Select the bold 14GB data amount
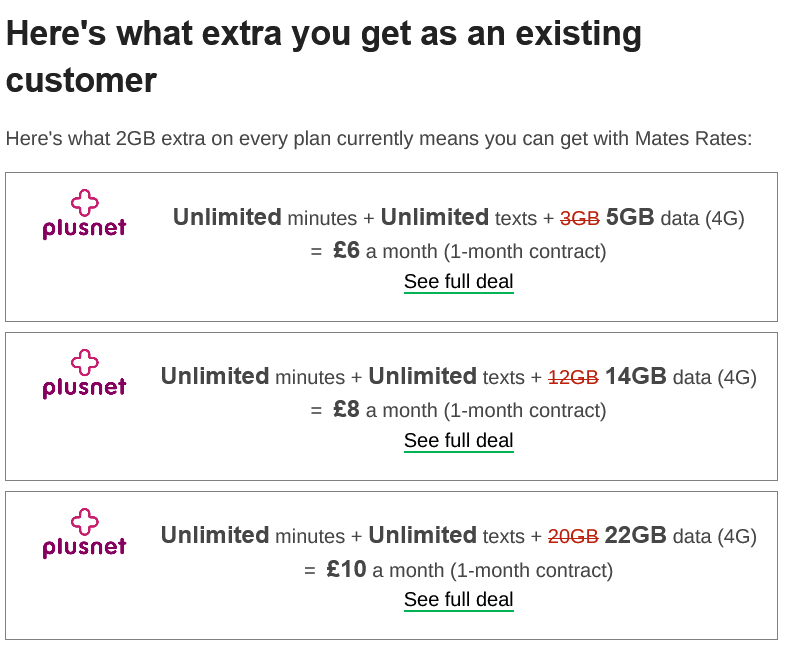The image size is (792, 651). click(635, 376)
